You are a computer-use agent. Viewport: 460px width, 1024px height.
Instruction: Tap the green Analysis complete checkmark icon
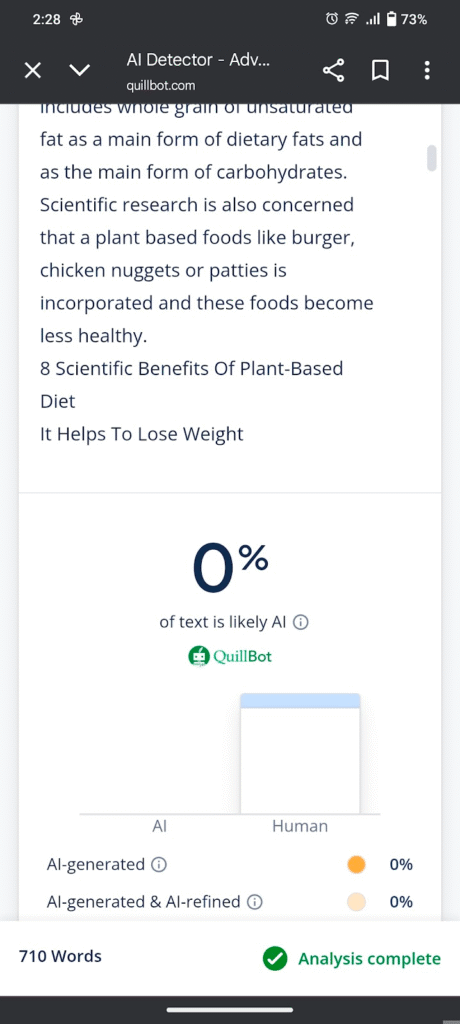pyautogui.click(x=275, y=959)
